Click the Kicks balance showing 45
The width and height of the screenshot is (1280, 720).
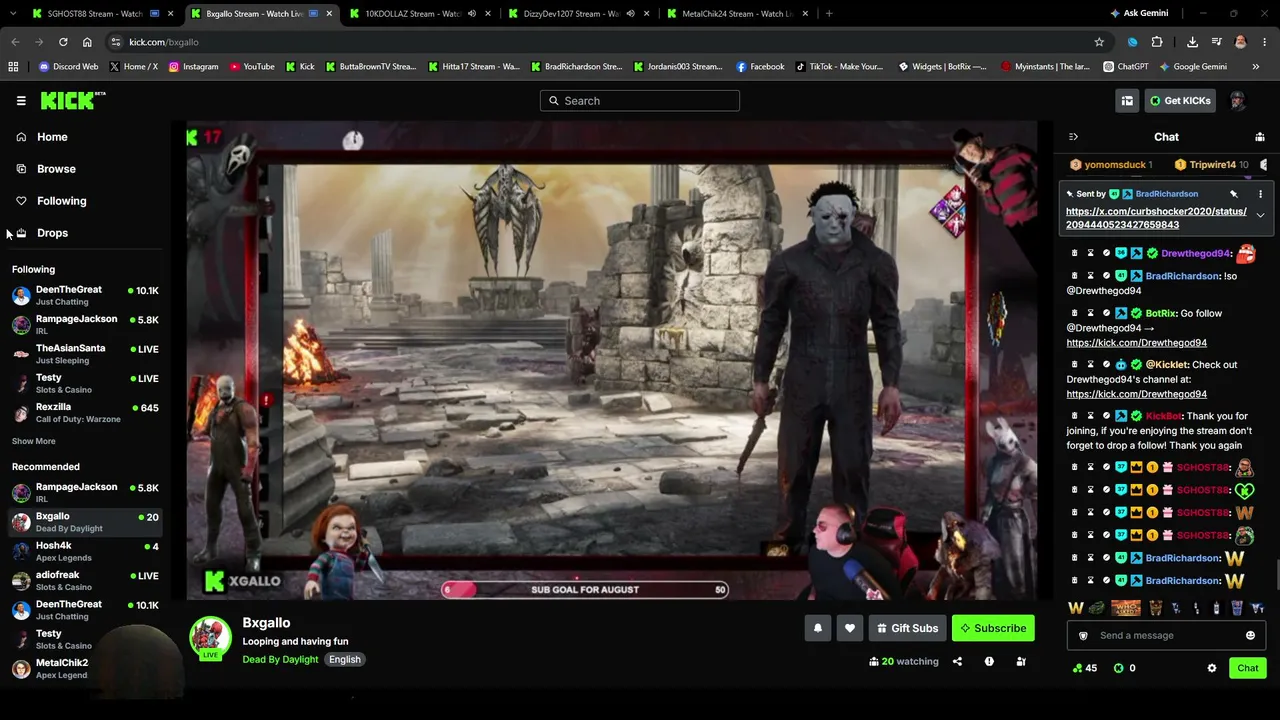tap(1085, 668)
